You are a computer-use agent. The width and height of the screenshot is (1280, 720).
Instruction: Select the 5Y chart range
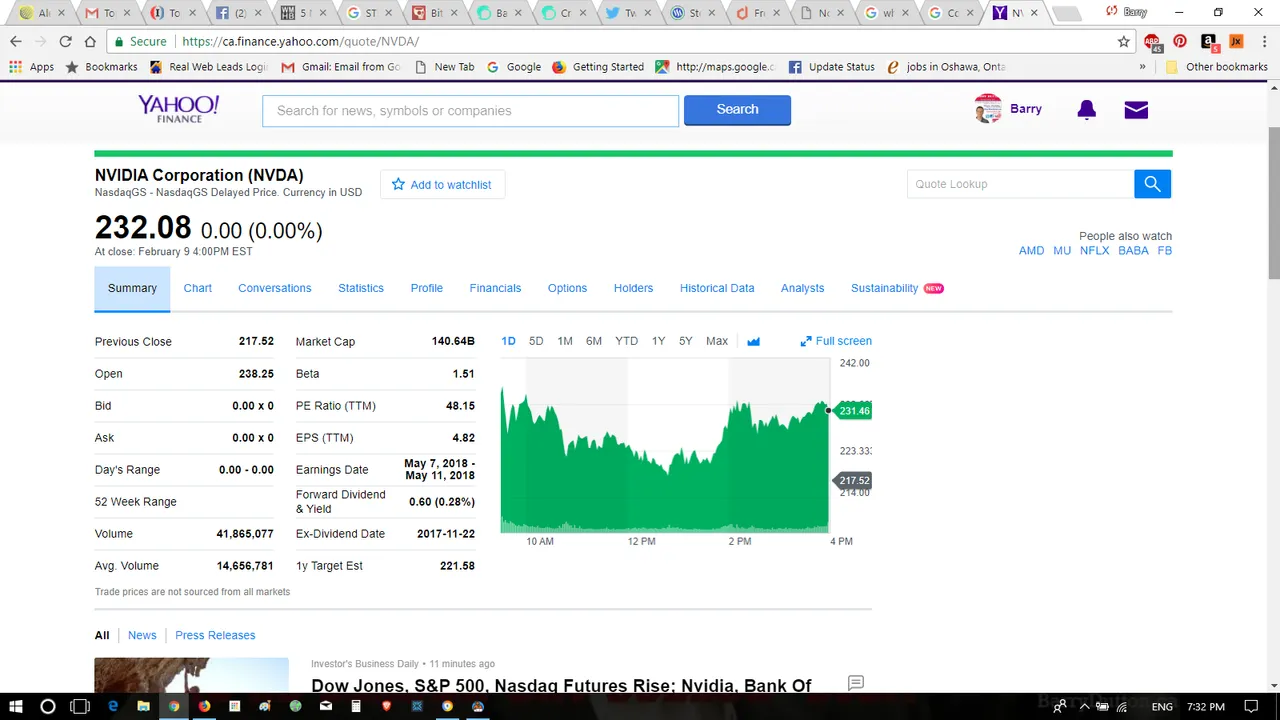coord(685,341)
